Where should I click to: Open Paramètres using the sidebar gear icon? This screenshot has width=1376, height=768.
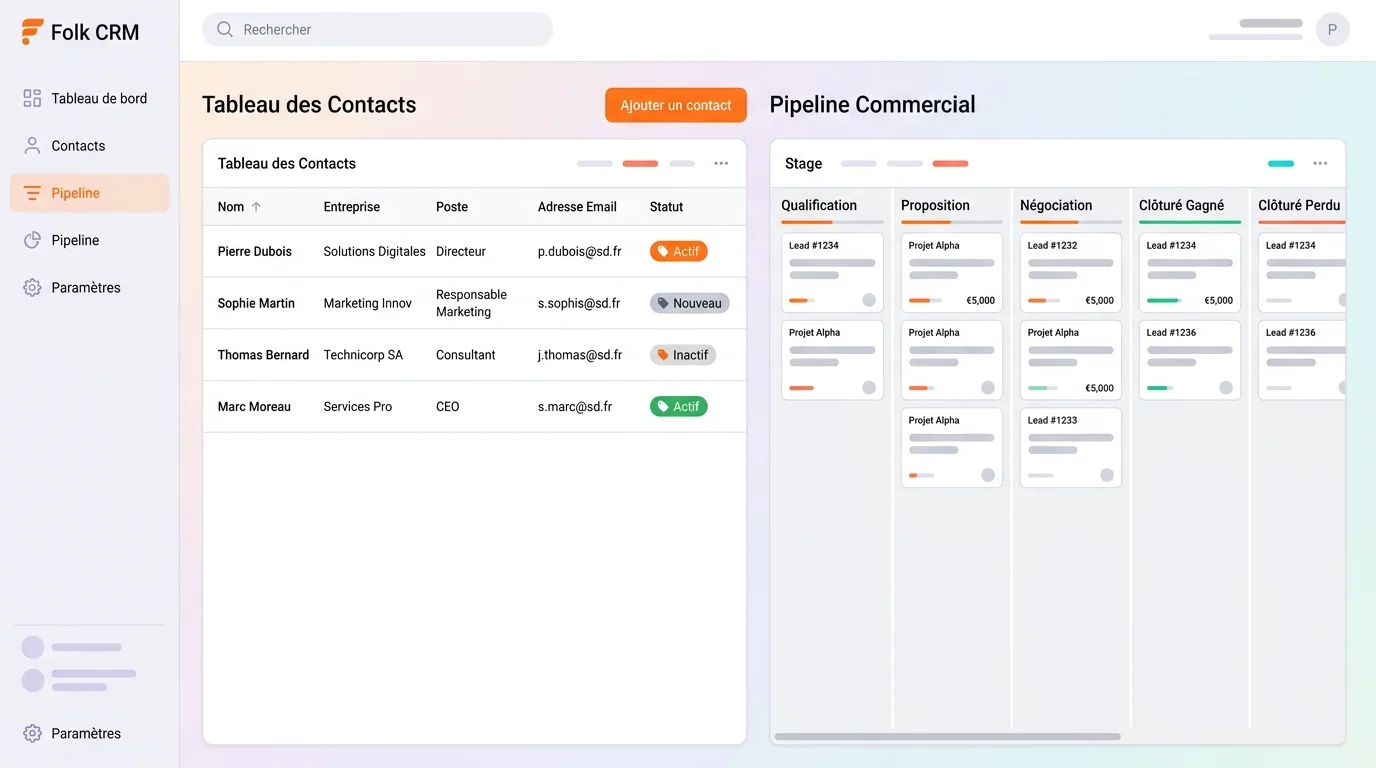pos(31,287)
